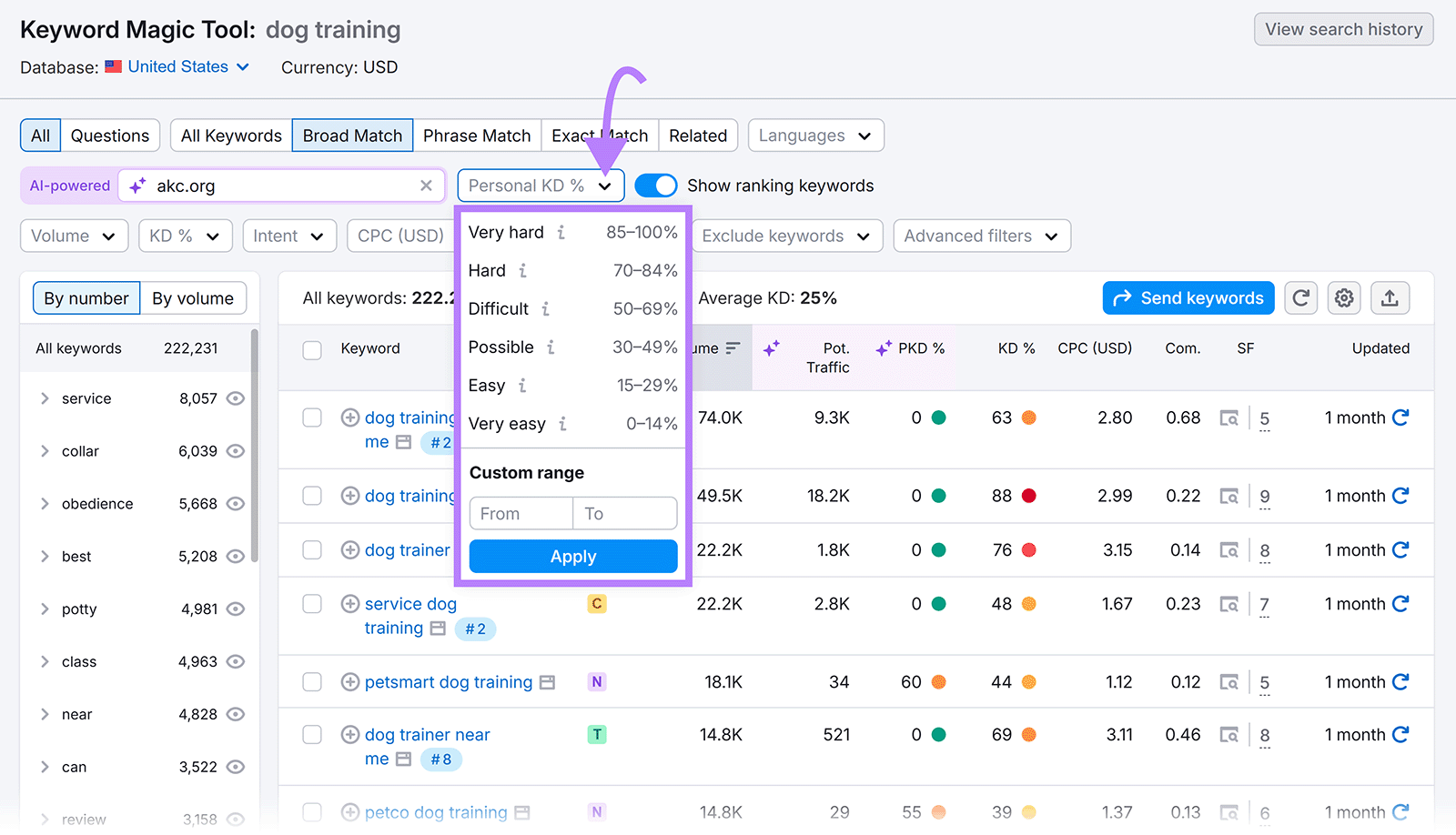Clear the akc.org filter with the X icon
1456x835 pixels.
[426, 185]
